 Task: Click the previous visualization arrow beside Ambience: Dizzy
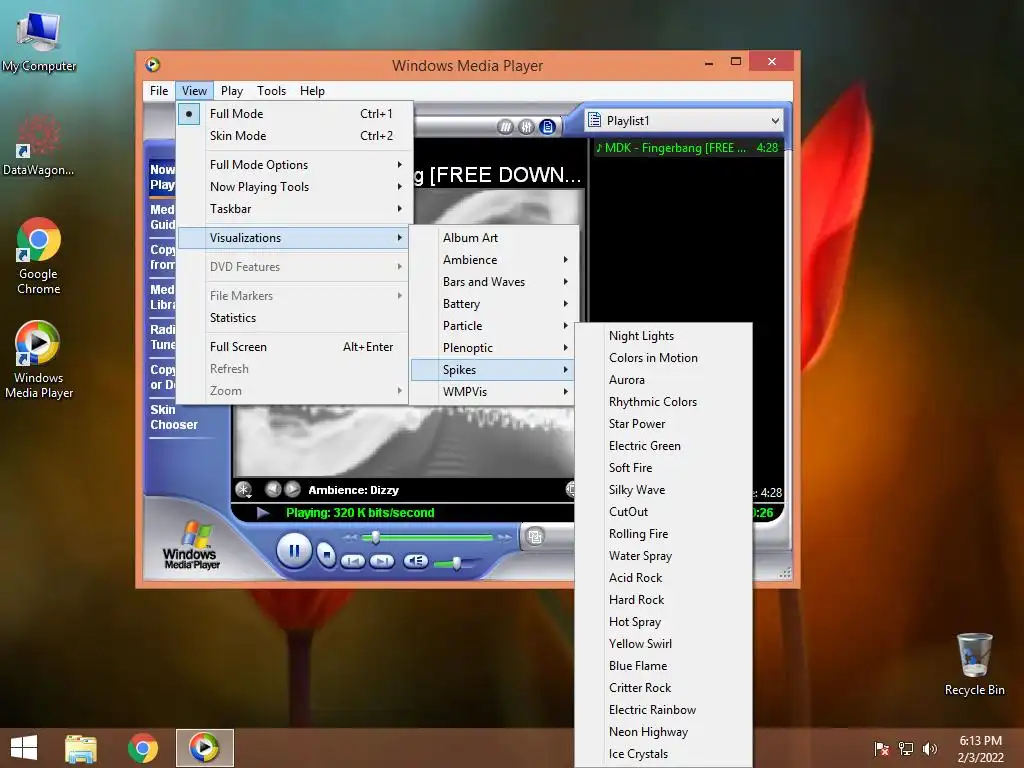[273, 489]
